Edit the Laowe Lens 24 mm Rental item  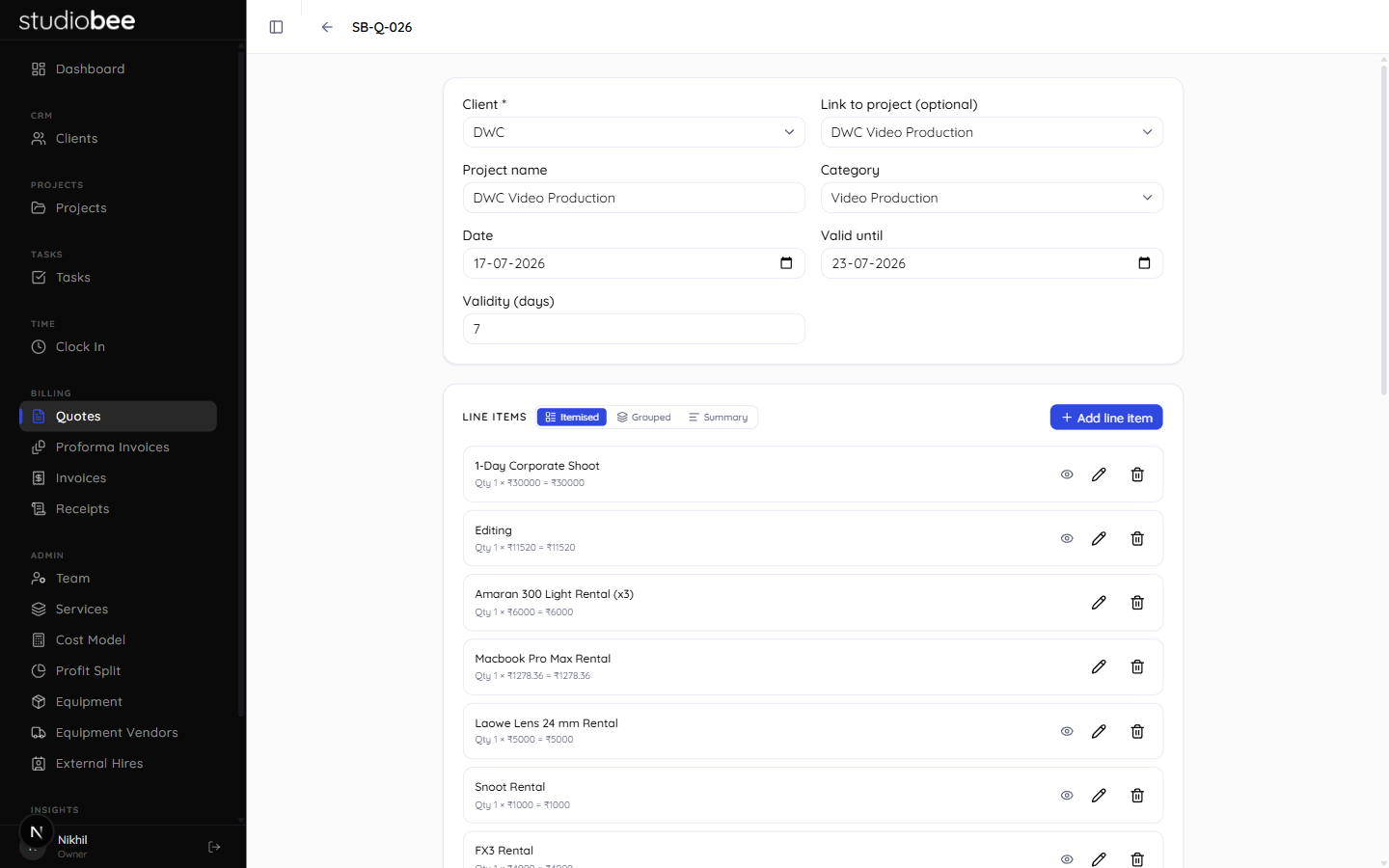pos(1099,732)
